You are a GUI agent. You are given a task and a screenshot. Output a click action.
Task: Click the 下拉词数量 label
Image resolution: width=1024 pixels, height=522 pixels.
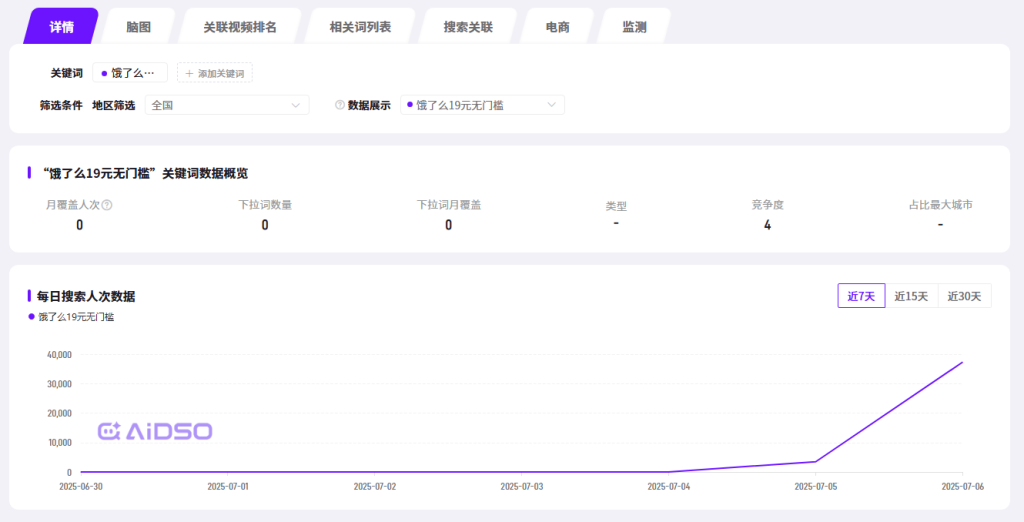click(x=264, y=204)
